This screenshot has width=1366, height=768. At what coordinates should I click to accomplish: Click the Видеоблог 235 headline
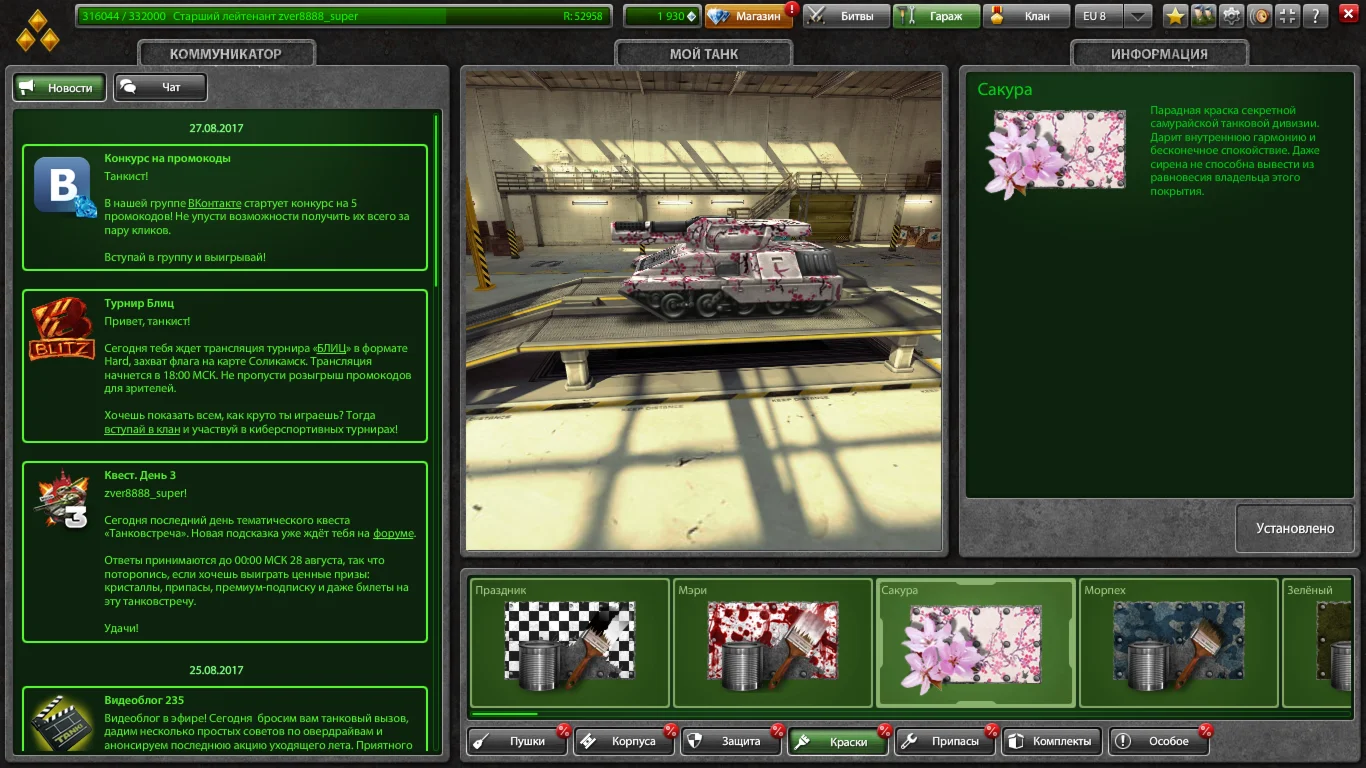pyautogui.click(x=144, y=700)
